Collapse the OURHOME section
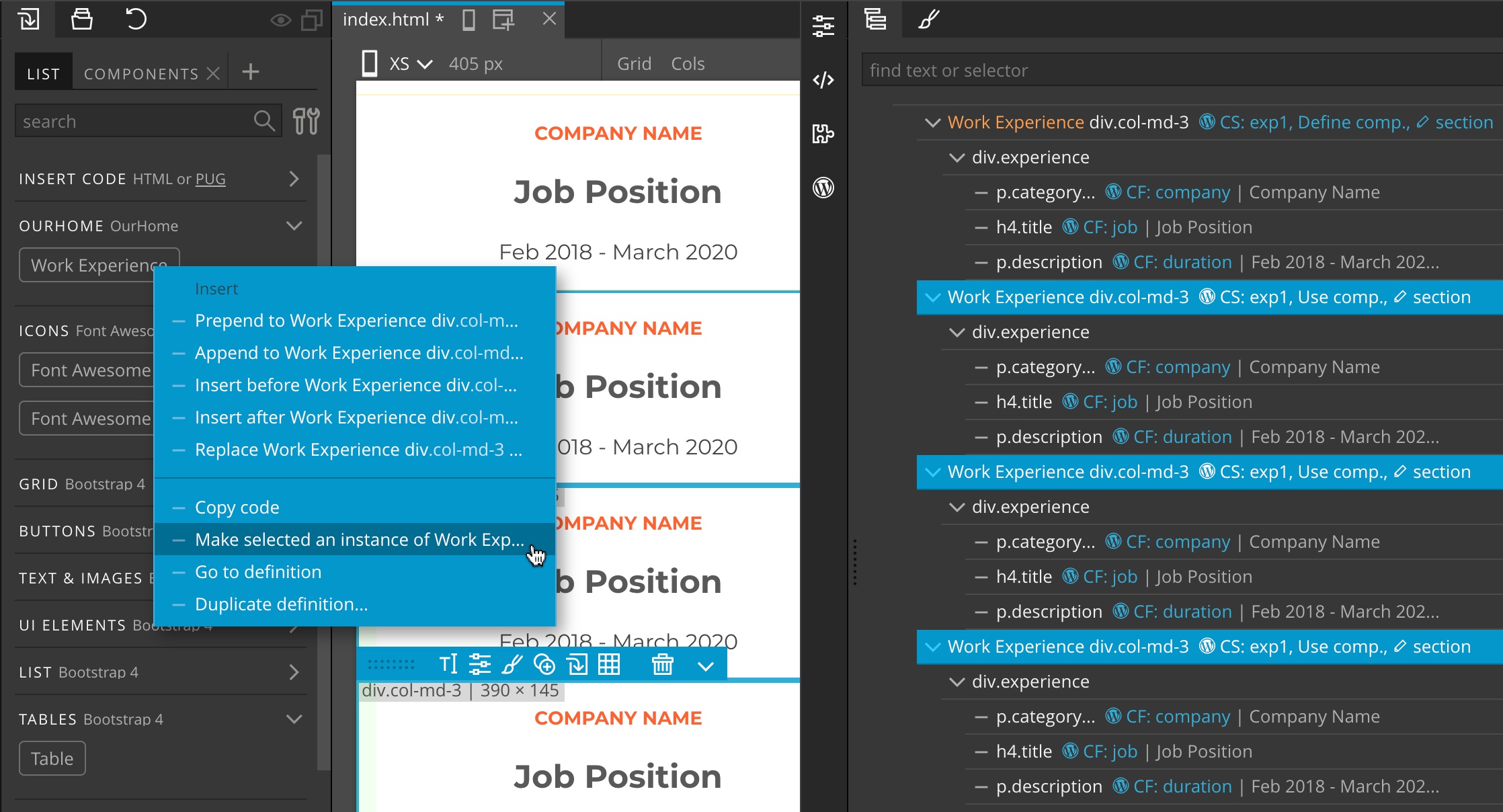The width and height of the screenshot is (1503, 812). [x=294, y=226]
